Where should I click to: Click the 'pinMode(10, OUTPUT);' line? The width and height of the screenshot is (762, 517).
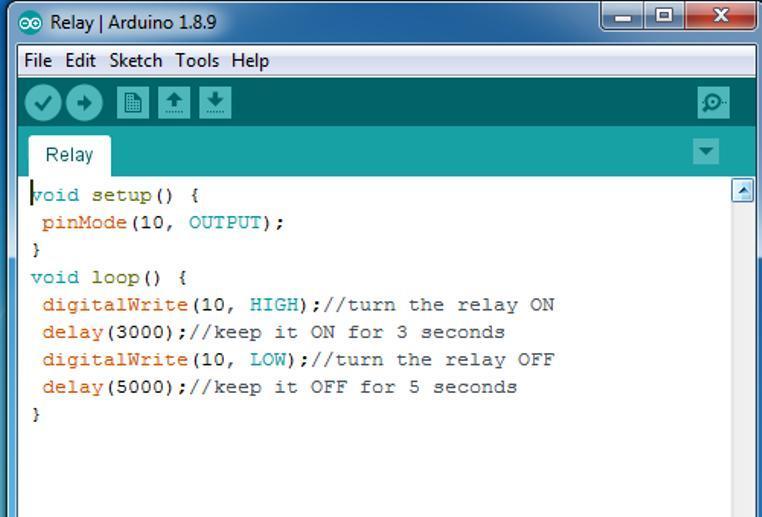coord(163,223)
